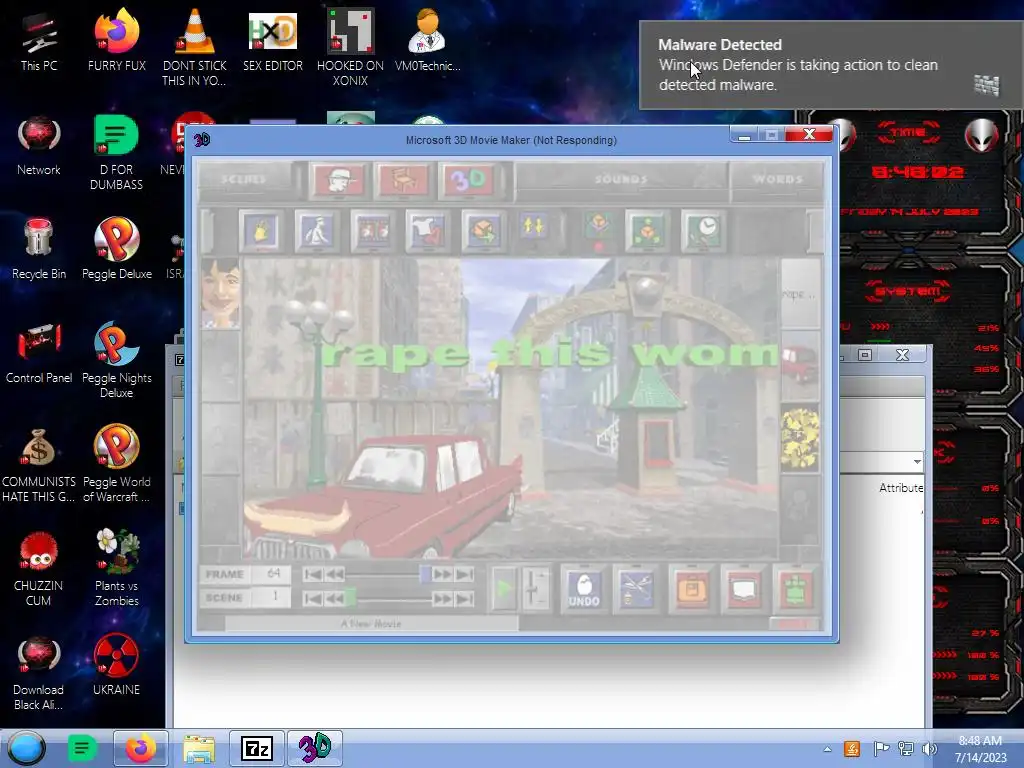Click the frame slider blue handle

click(425, 574)
